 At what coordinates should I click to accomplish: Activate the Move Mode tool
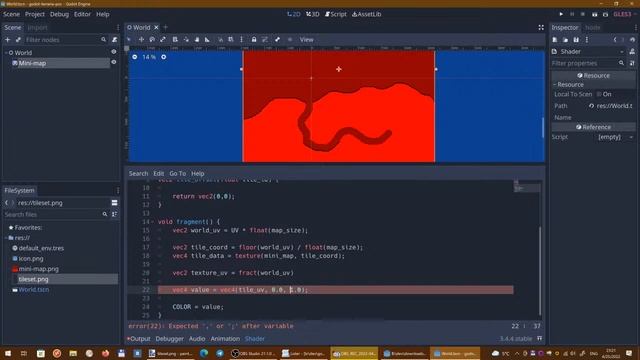(141, 40)
